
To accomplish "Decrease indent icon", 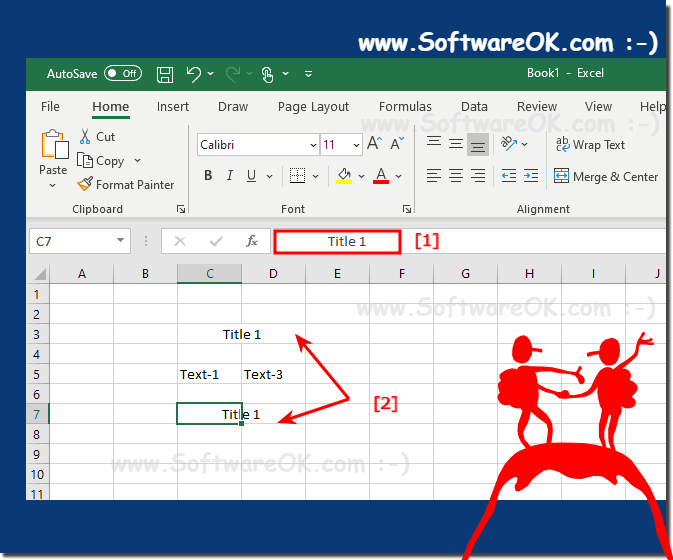I will (x=509, y=176).
